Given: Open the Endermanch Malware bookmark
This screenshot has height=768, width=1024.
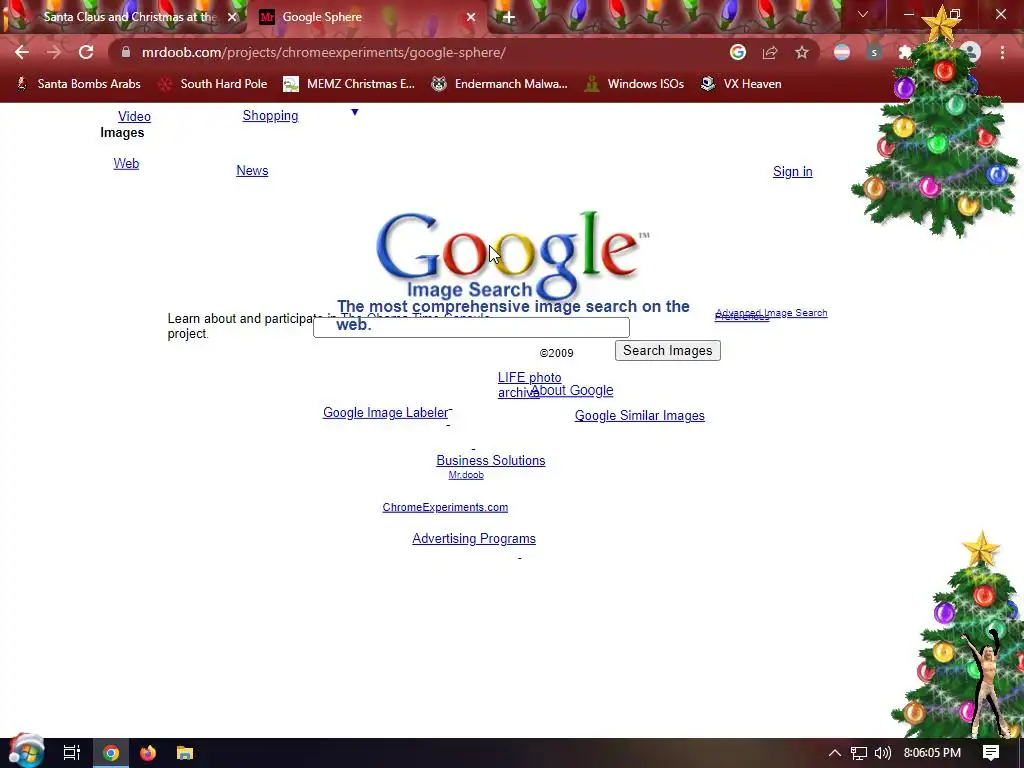Looking at the screenshot, I should [499, 84].
